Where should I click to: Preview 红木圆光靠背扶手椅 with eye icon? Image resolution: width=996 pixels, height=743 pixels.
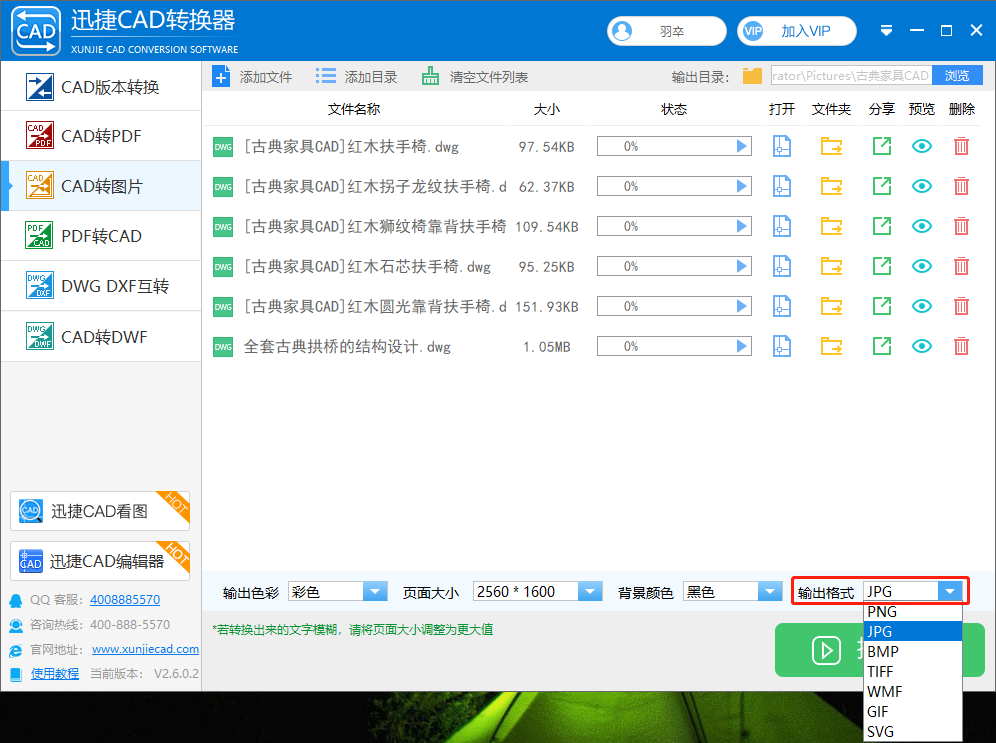point(922,306)
